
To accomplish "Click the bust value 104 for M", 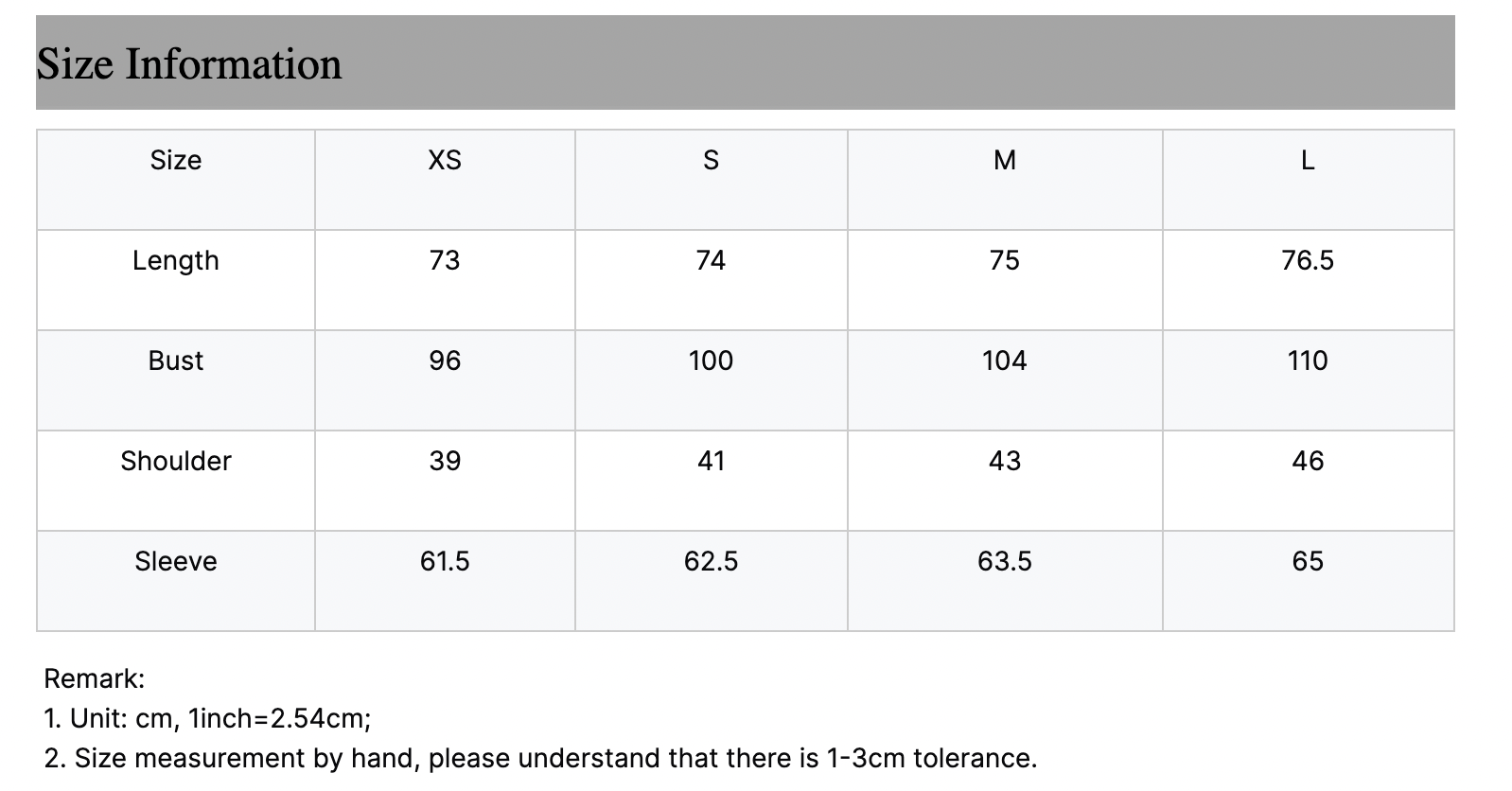I will [x=1005, y=360].
